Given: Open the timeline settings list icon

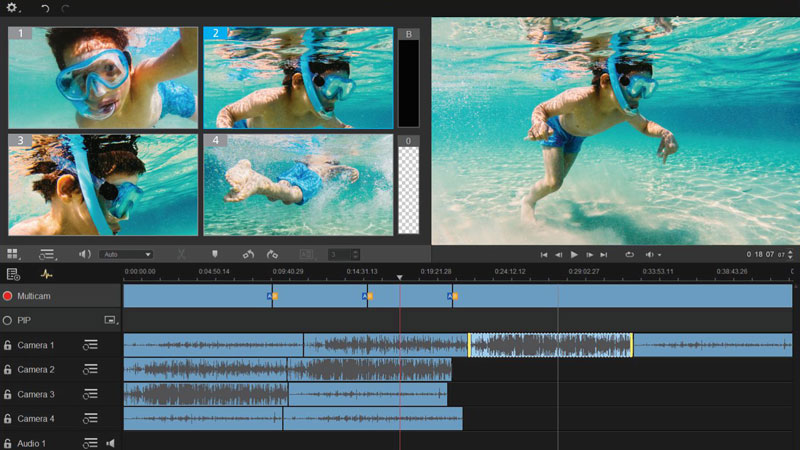Looking at the screenshot, I should pos(13,274).
